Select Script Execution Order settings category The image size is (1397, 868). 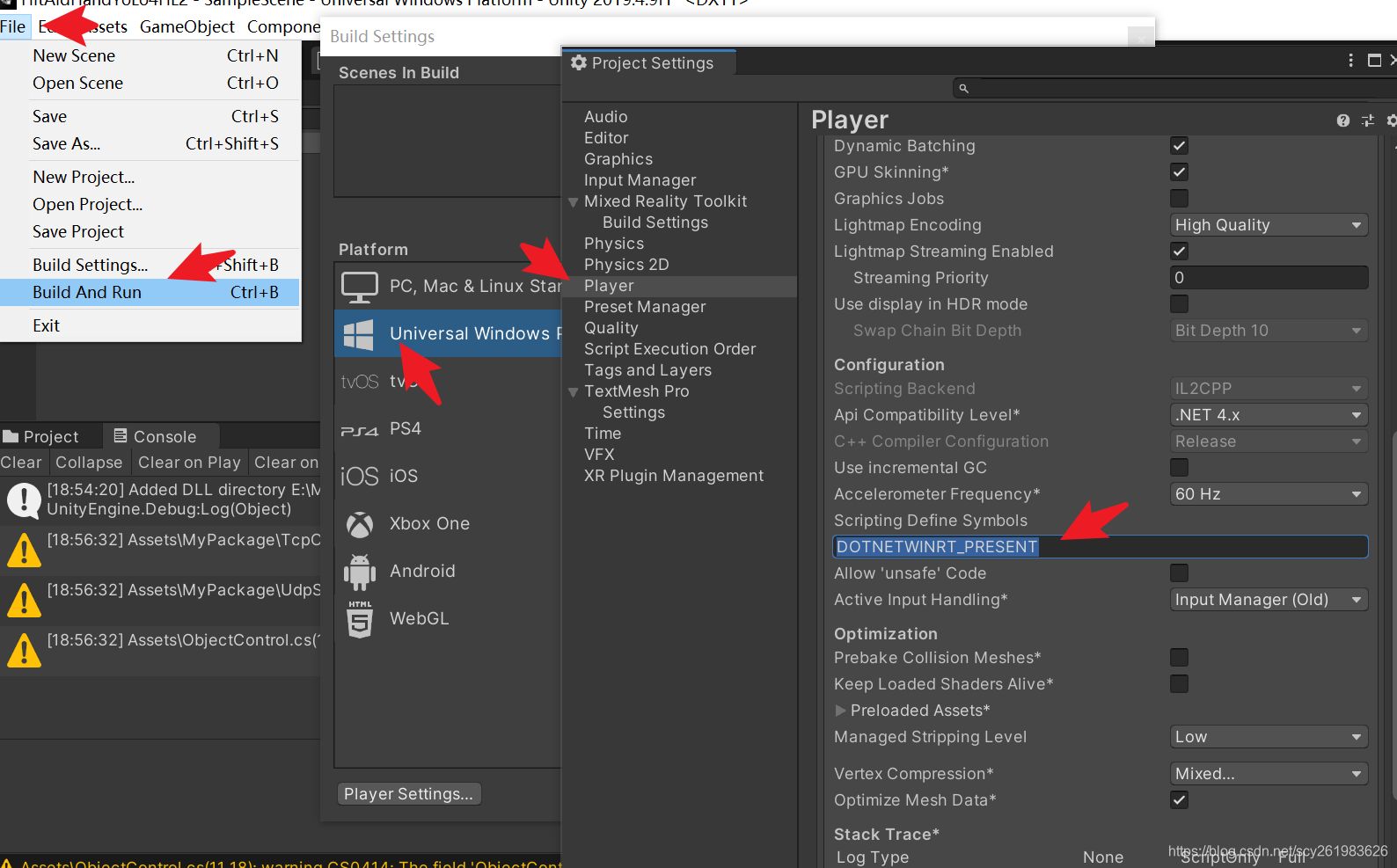click(x=680, y=349)
